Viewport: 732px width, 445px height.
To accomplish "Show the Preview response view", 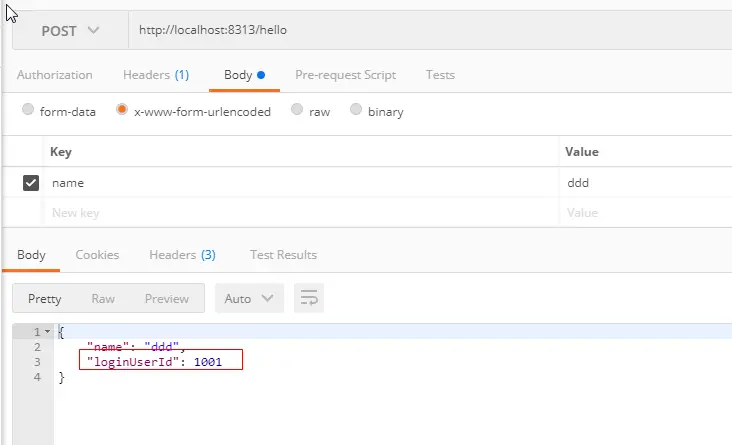I will click(x=167, y=298).
